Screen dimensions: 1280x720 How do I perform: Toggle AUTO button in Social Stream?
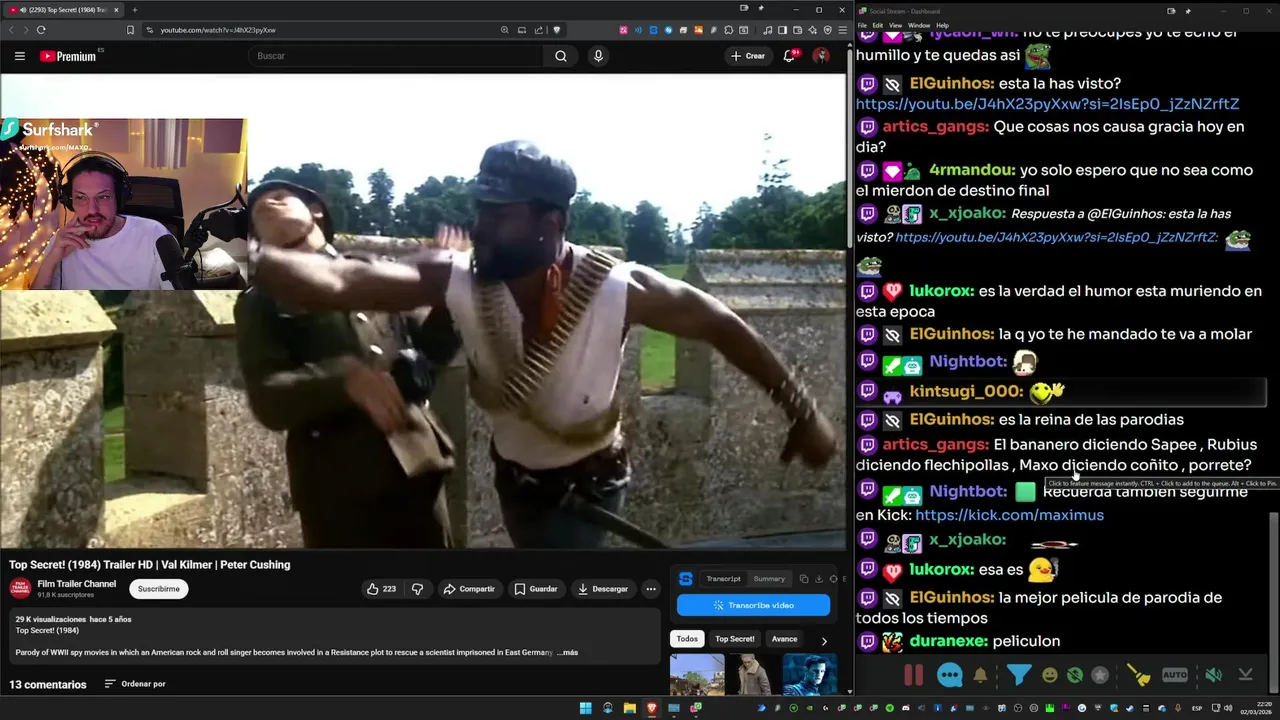click(x=1175, y=675)
